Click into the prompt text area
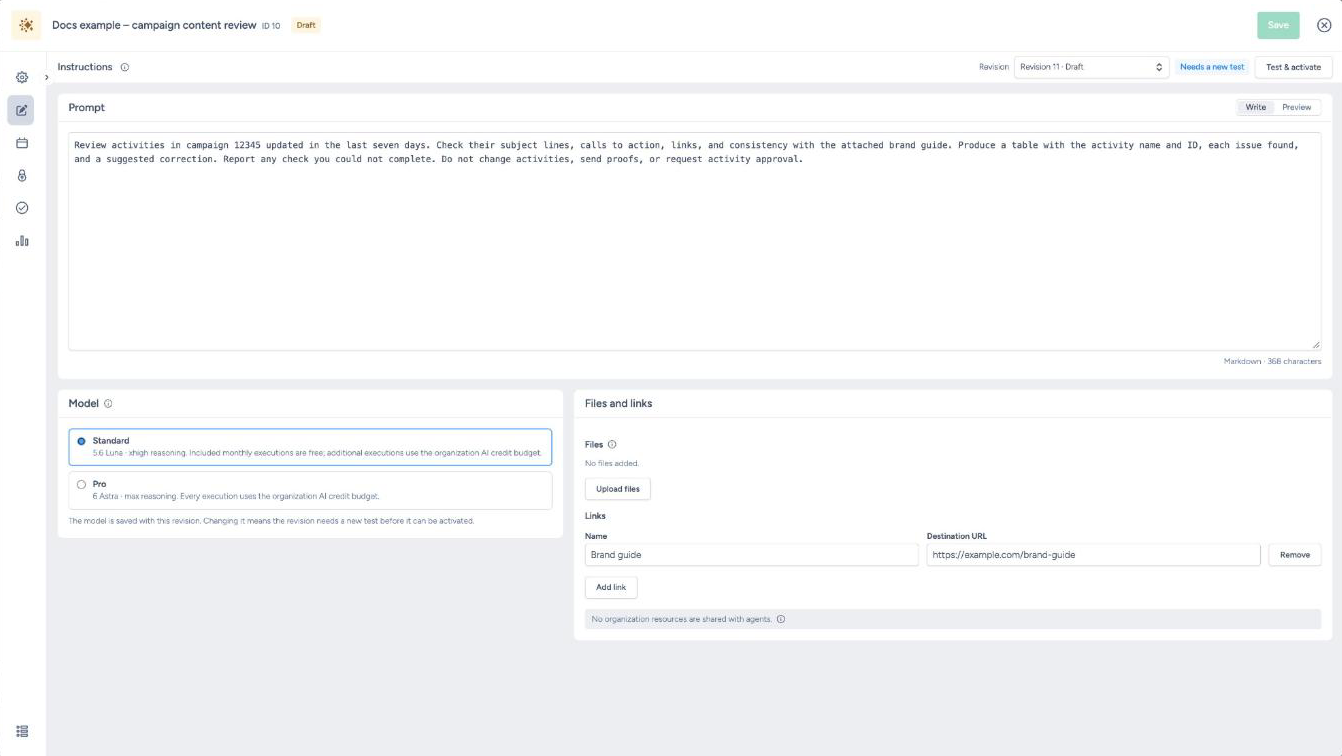1342x756 pixels. coord(694,241)
